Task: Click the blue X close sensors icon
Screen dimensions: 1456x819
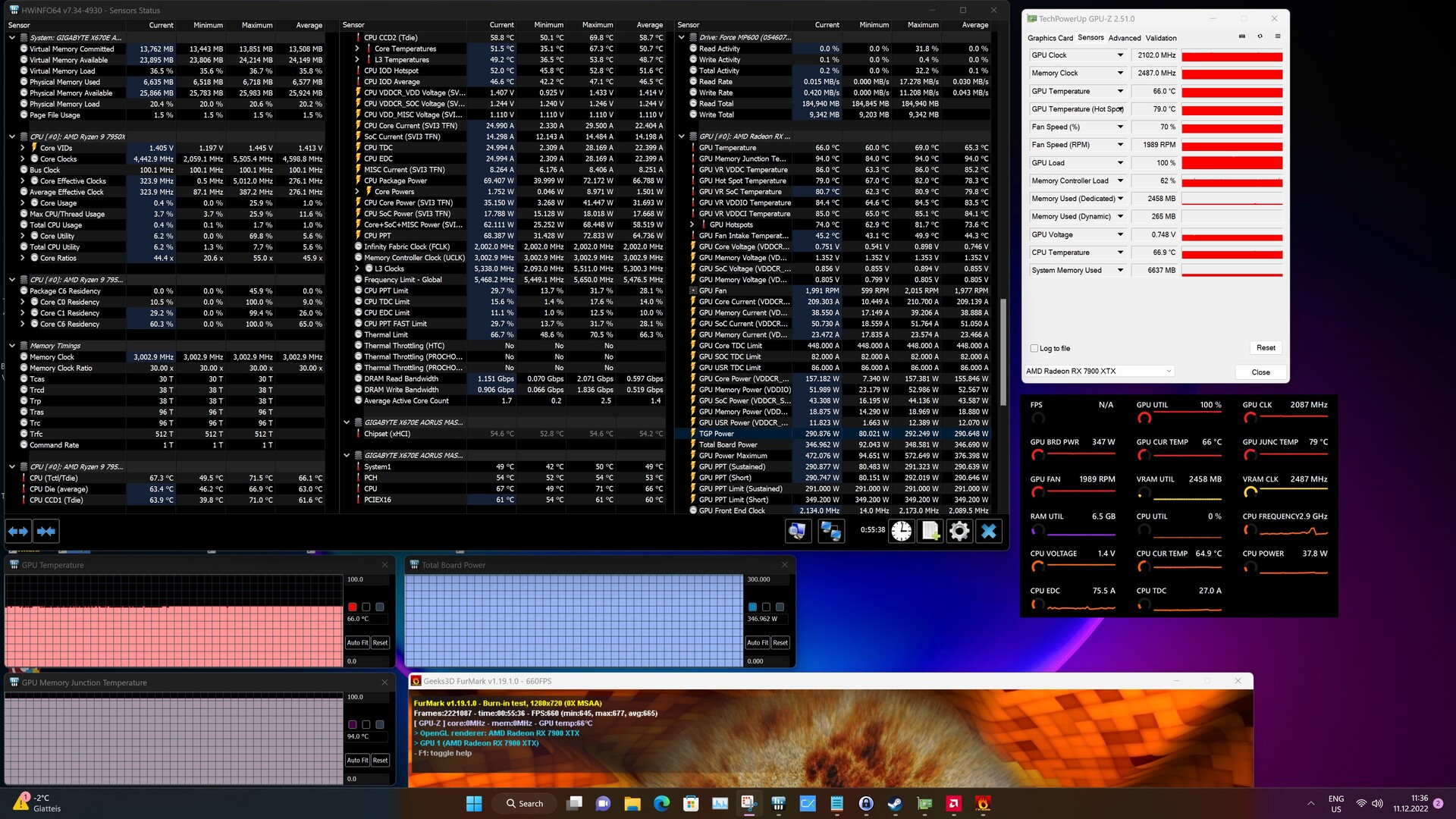Action: tap(989, 532)
